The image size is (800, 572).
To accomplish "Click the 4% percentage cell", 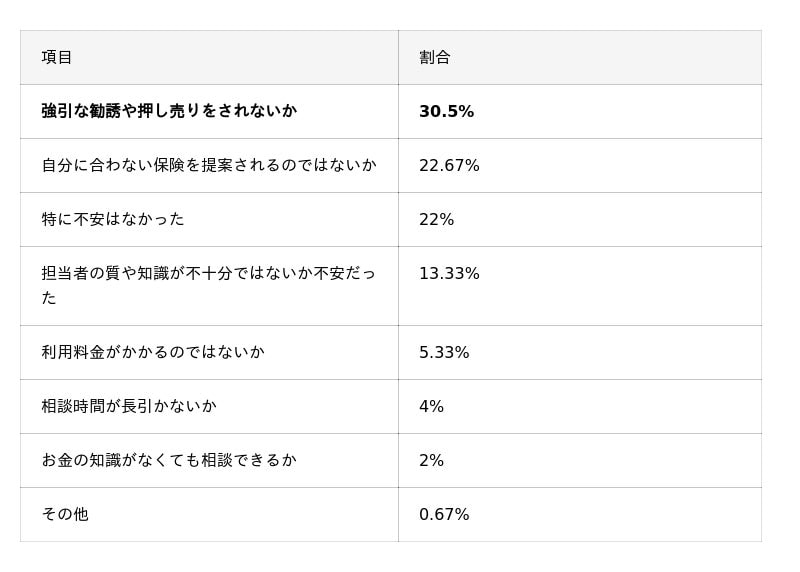I will coord(431,406).
